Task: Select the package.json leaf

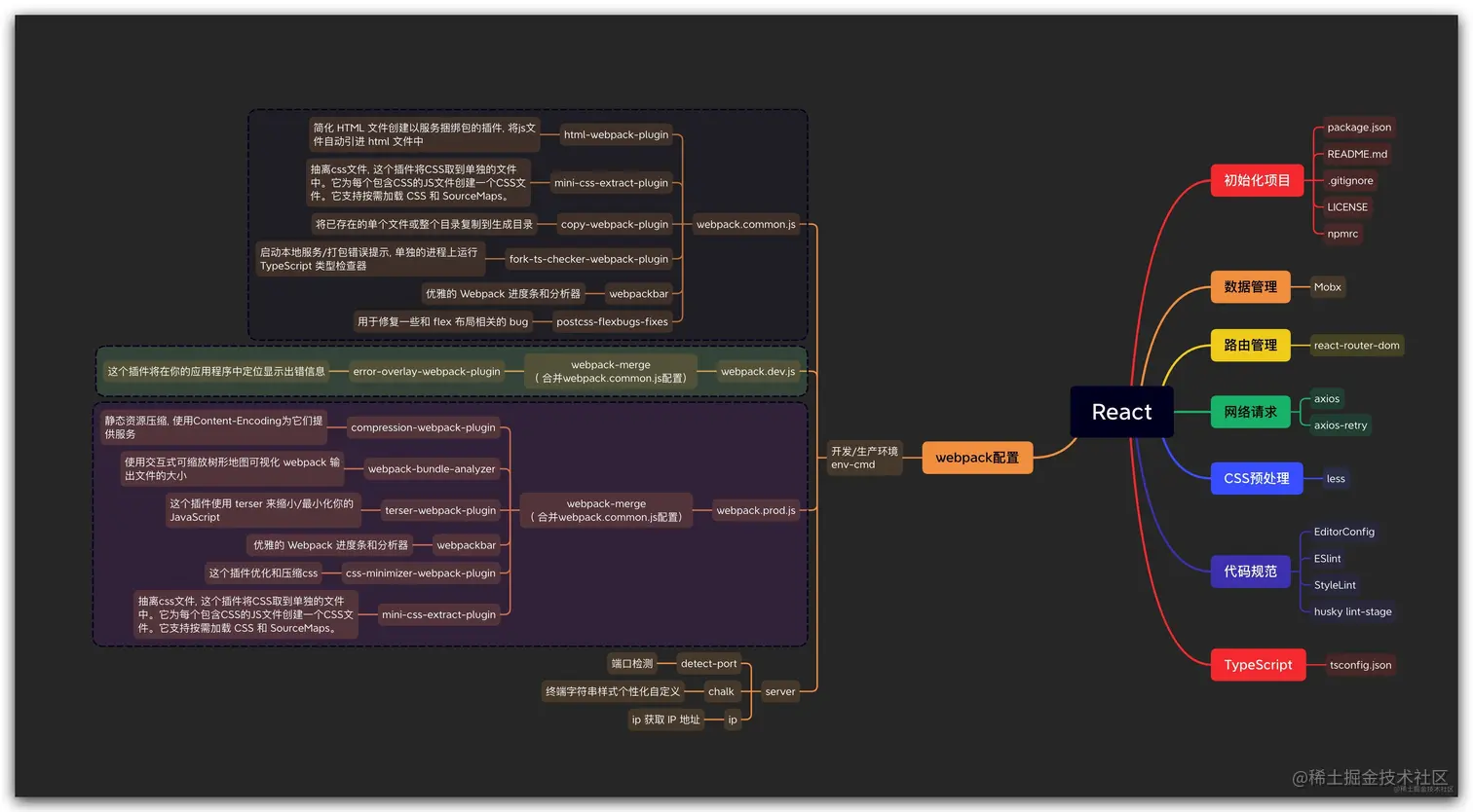Action: [1359, 128]
